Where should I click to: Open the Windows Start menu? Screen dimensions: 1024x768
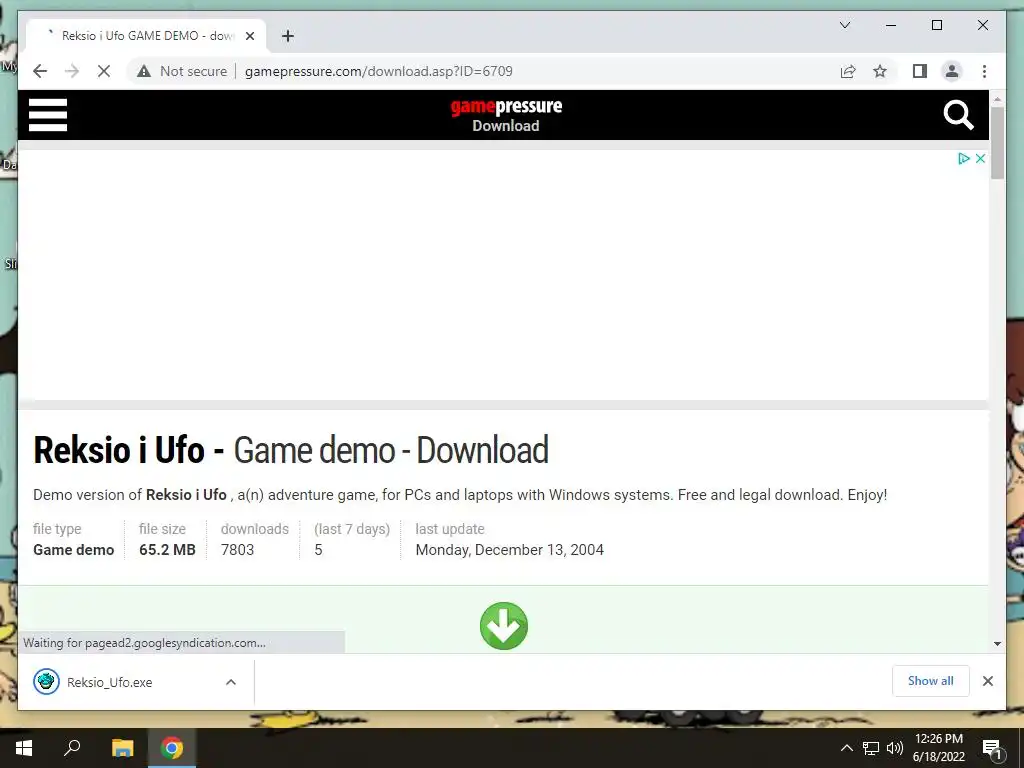[x=24, y=748]
